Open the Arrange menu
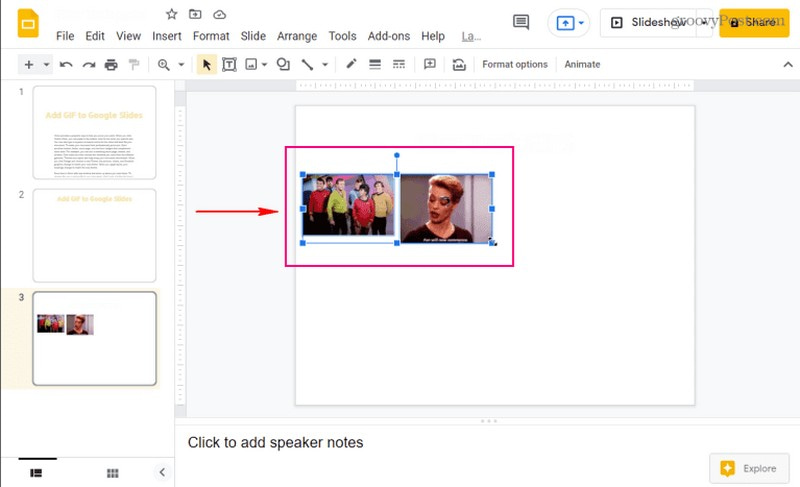800x487 pixels. coord(297,36)
